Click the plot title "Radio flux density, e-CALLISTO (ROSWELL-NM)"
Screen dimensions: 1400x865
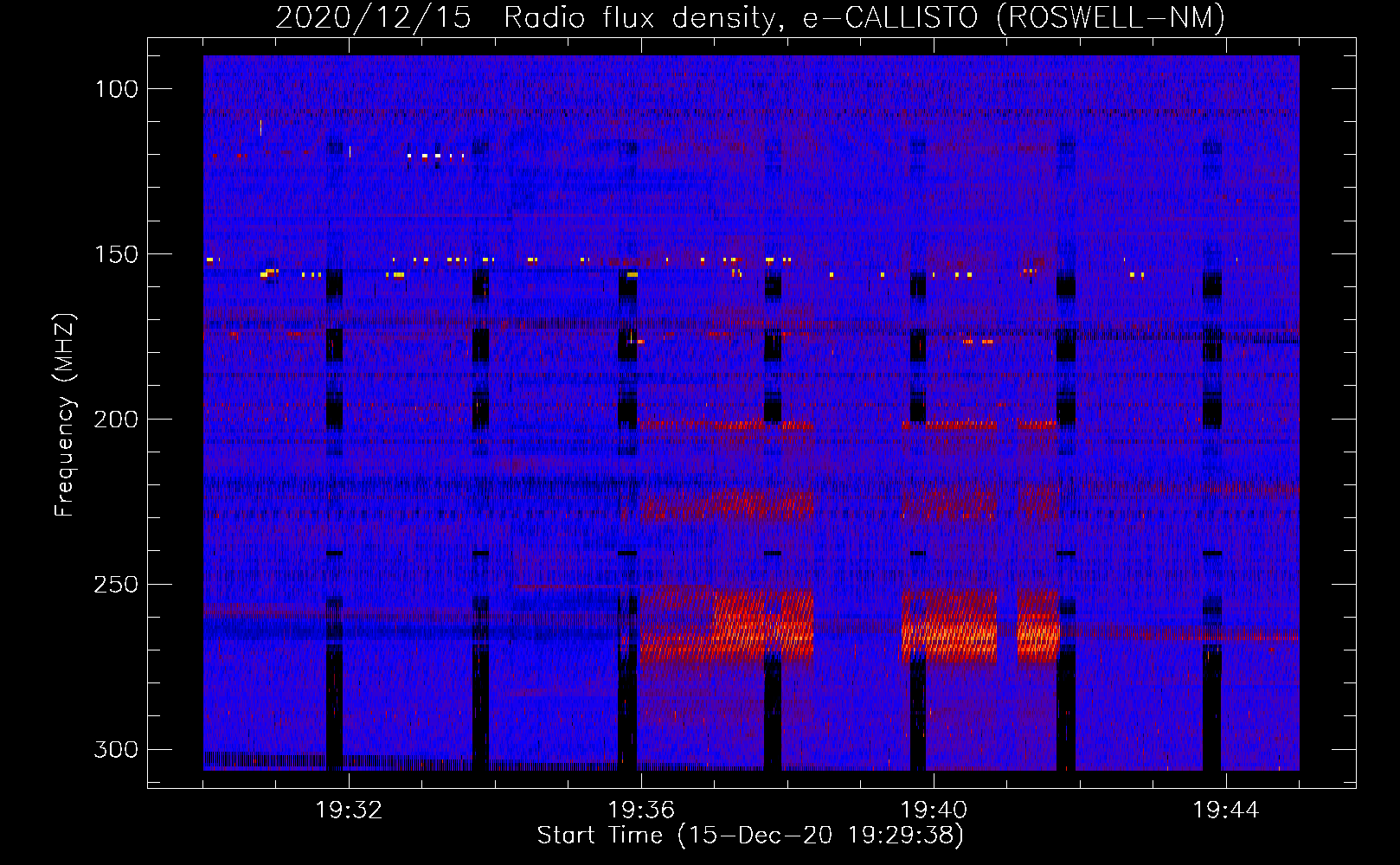[864, 17]
